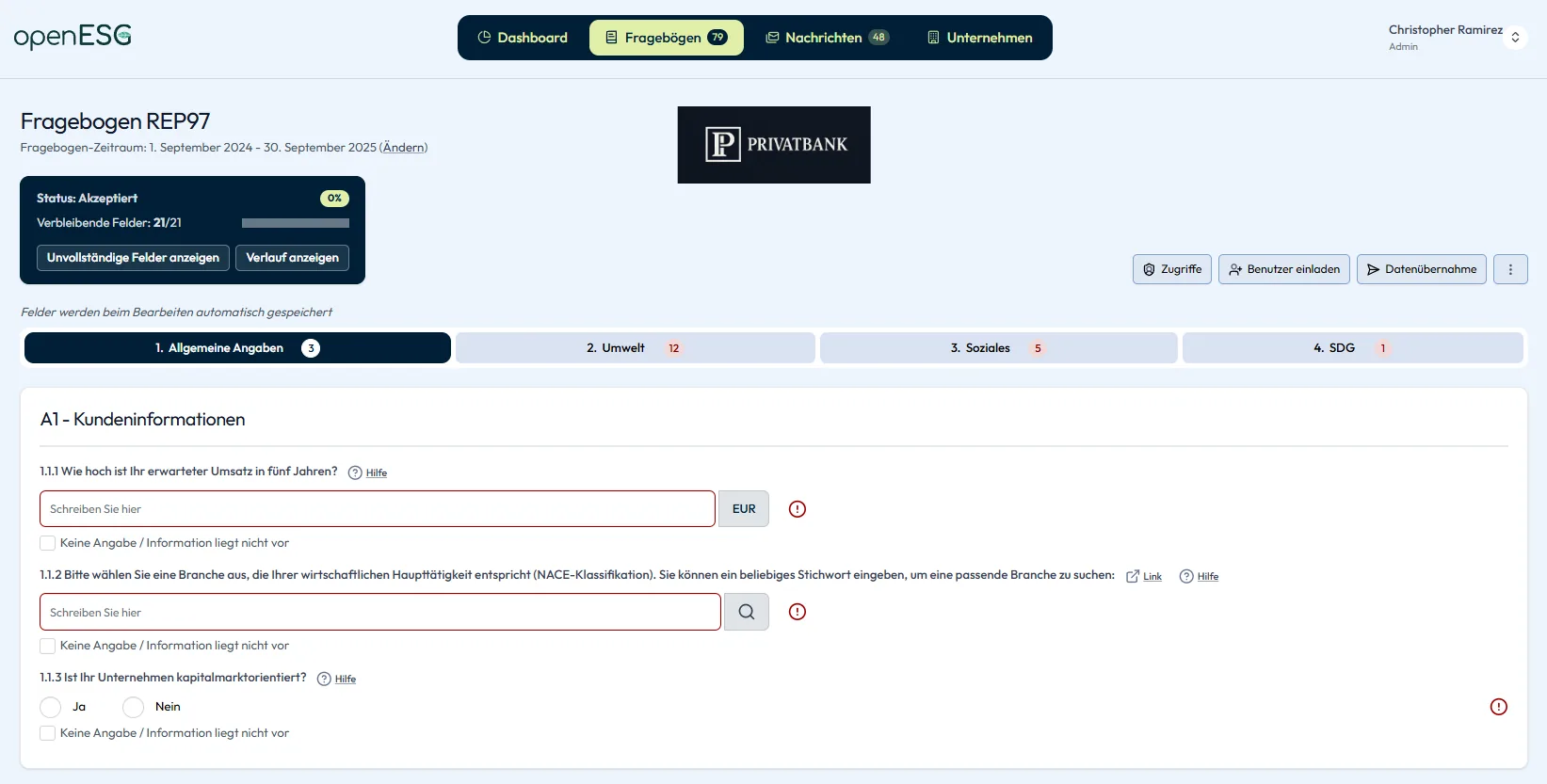Click the openESG logo
The height and width of the screenshot is (784, 1547).
(x=73, y=37)
